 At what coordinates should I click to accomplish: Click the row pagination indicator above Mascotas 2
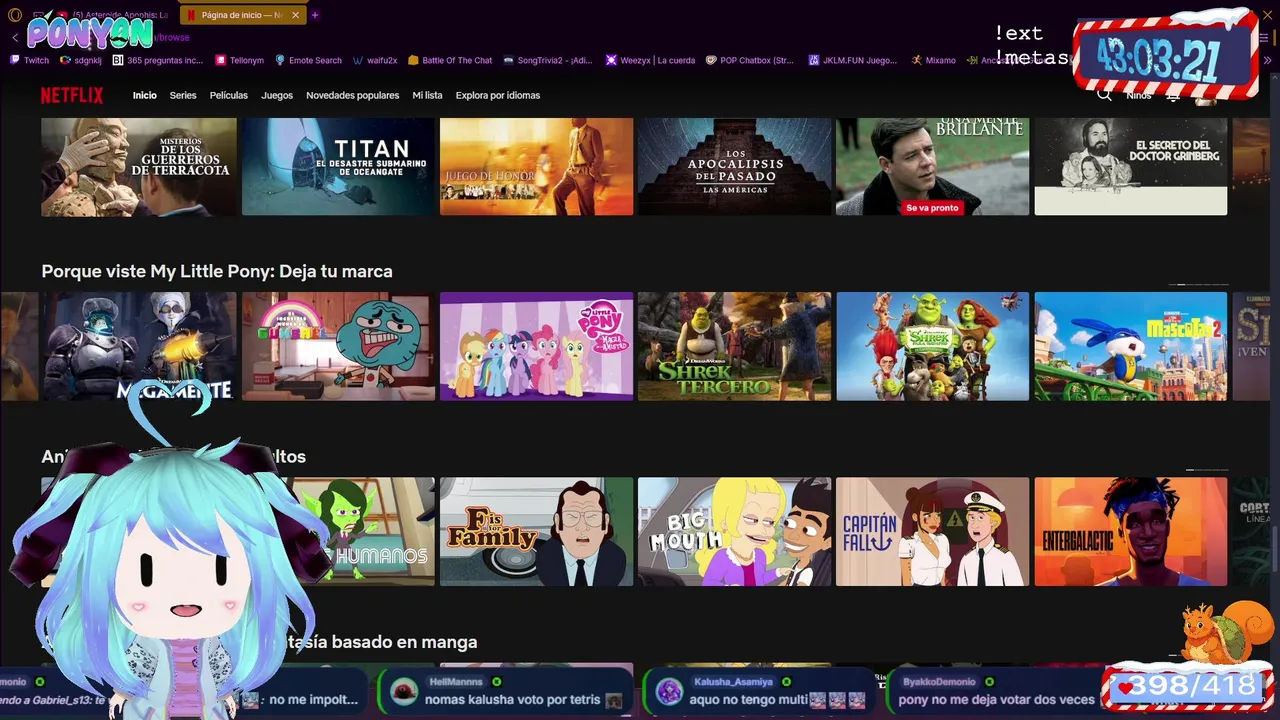click(1198, 284)
